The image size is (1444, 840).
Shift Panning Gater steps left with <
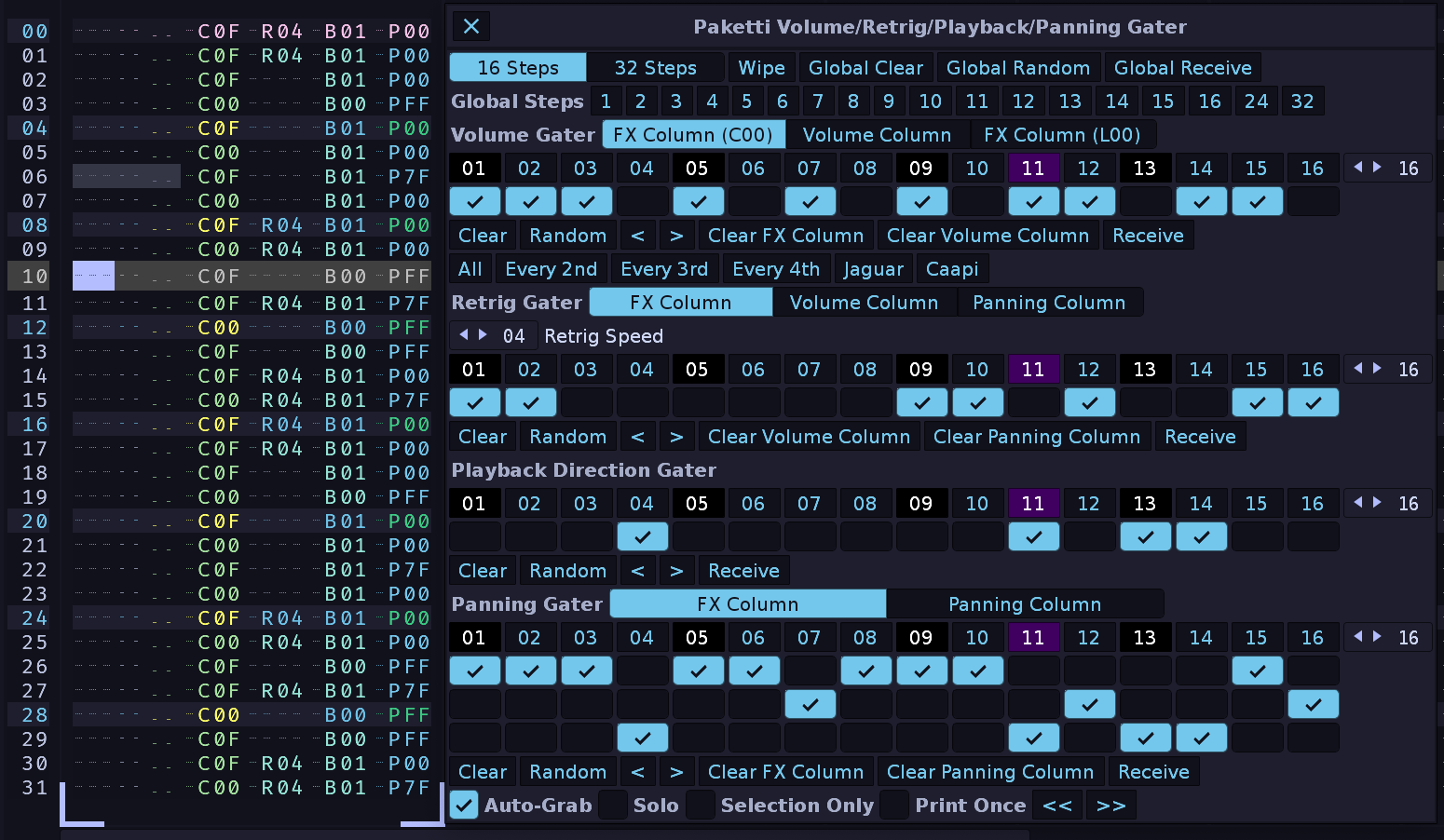[638, 772]
